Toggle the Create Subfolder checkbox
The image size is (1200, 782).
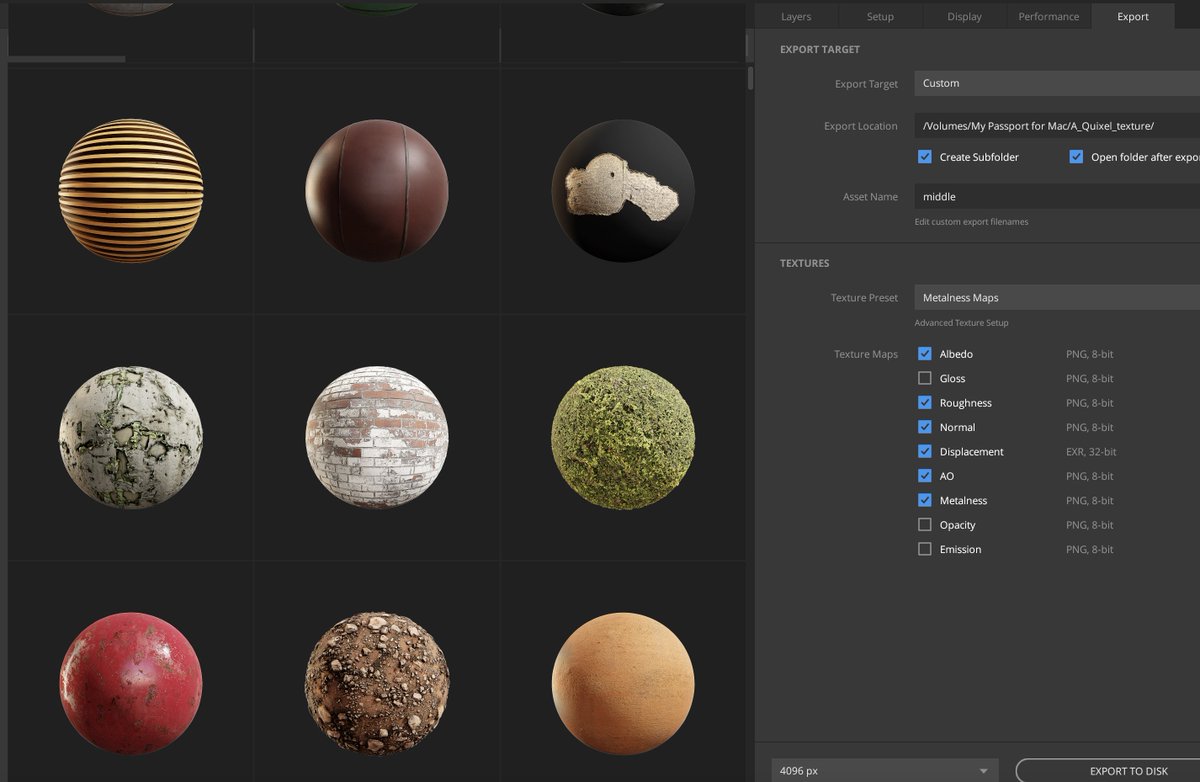[x=925, y=157]
